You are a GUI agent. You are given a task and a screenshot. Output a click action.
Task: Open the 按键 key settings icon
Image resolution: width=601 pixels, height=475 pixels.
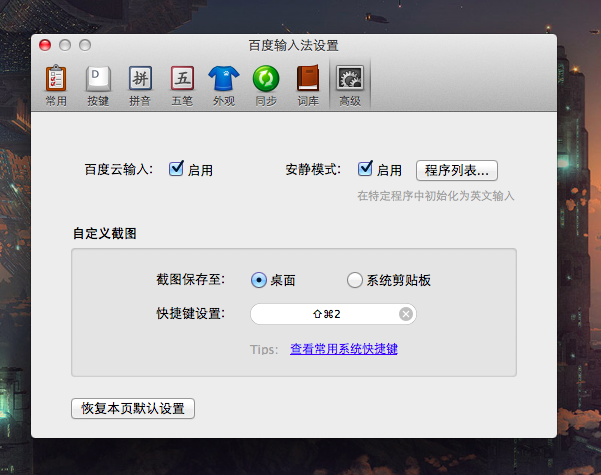coord(98,85)
